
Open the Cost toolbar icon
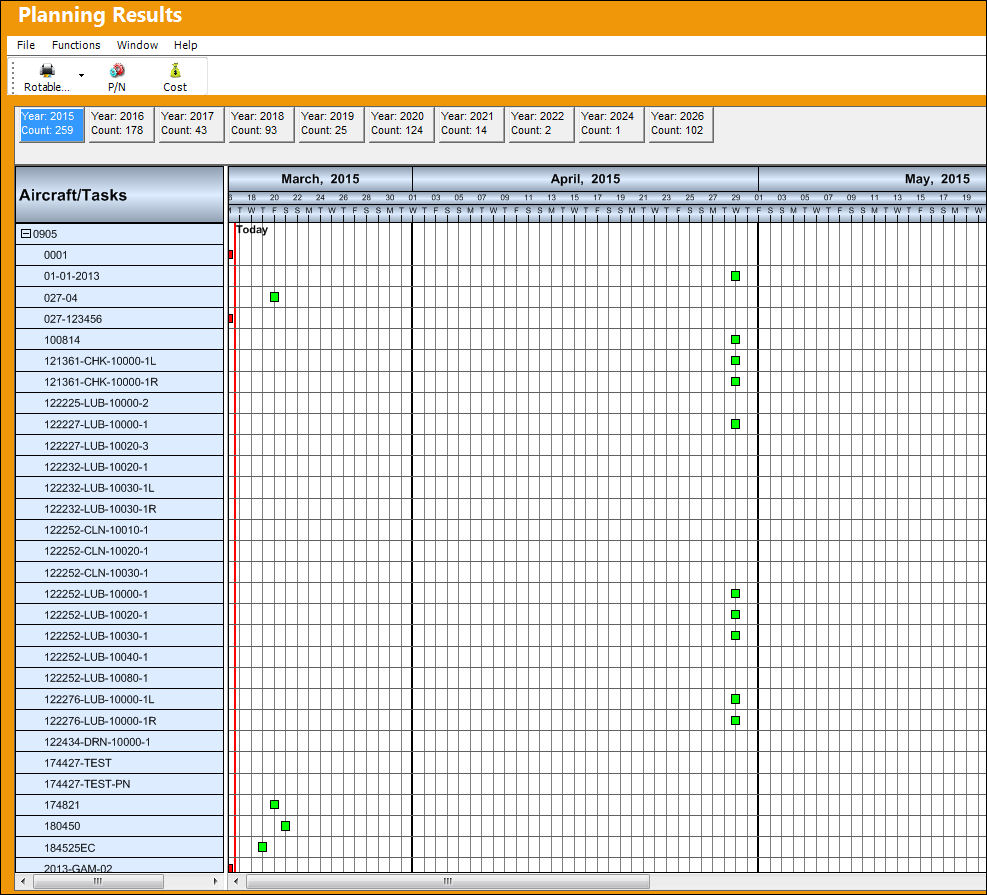(x=175, y=70)
